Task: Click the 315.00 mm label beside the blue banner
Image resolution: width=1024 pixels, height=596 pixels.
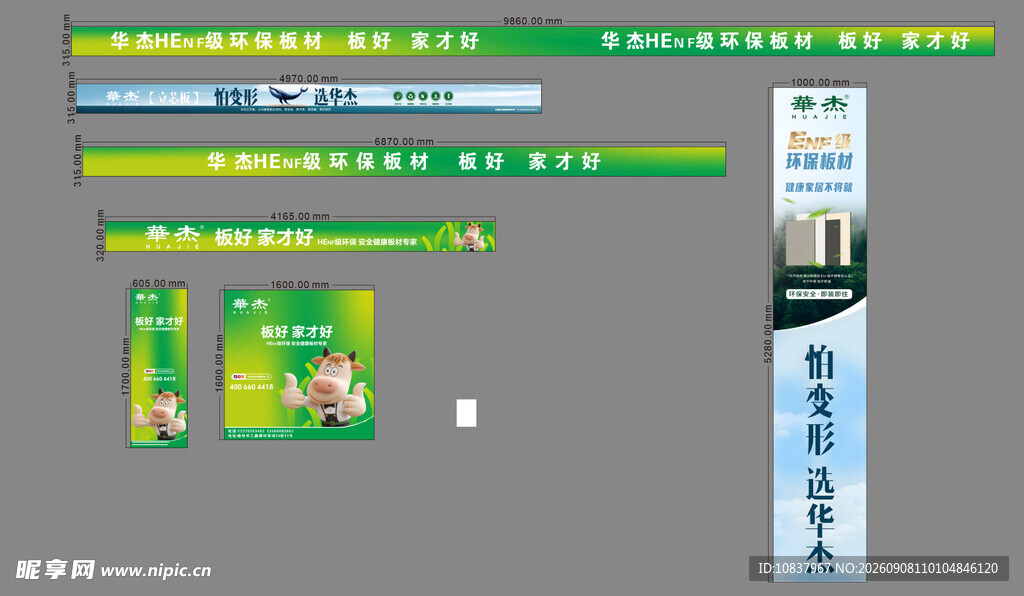Action: tap(71, 98)
